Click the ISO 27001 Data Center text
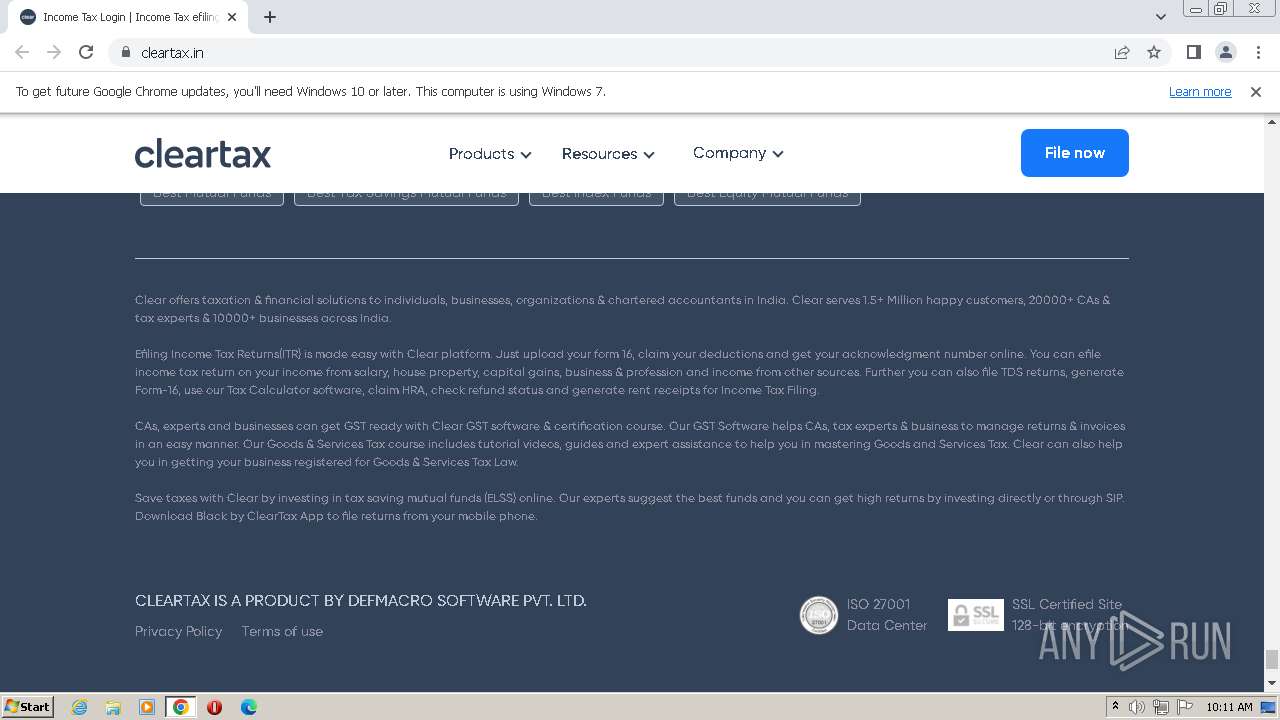1280x720 pixels. (887, 615)
